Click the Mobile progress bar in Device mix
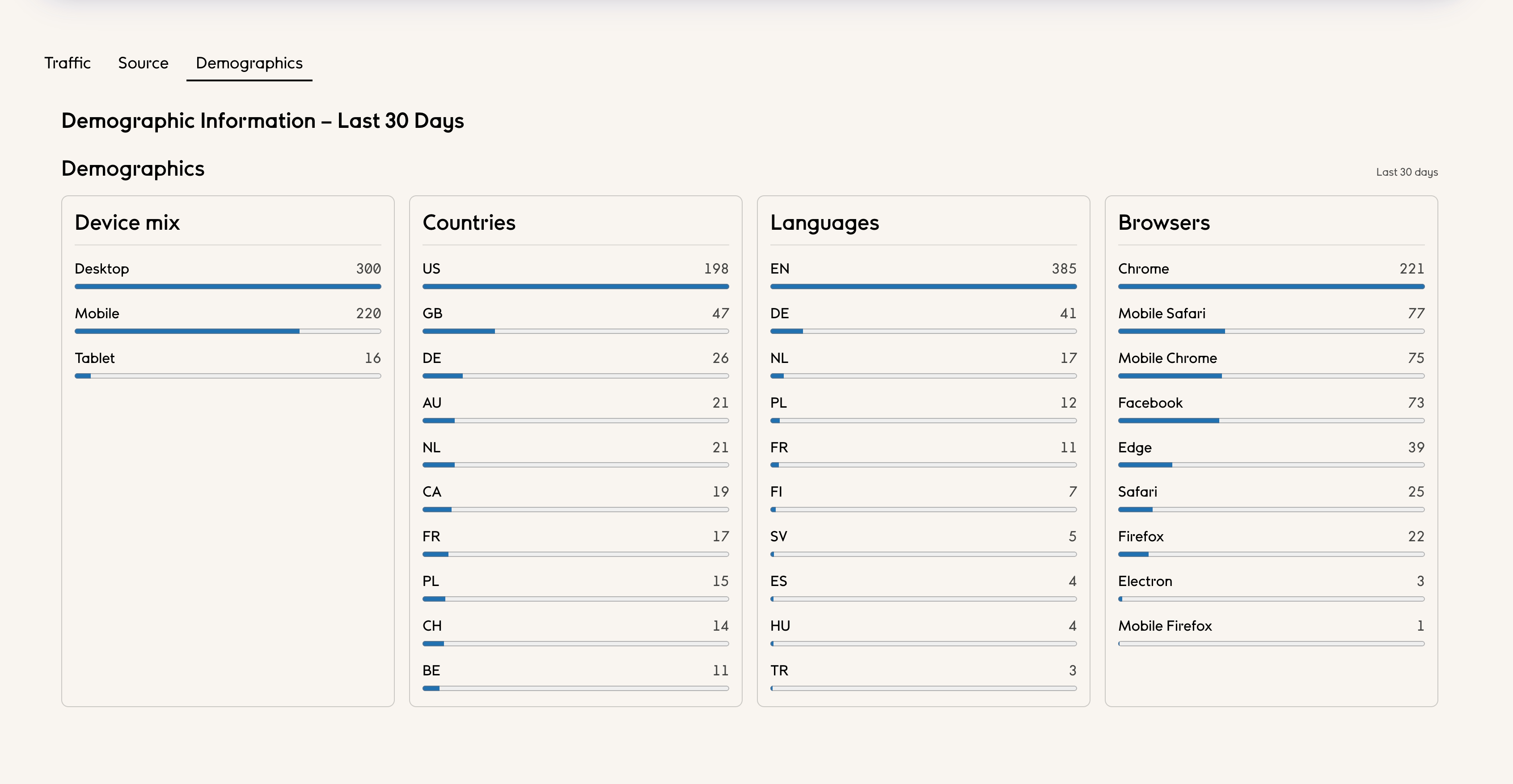1513x784 pixels. tap(228, 331)
